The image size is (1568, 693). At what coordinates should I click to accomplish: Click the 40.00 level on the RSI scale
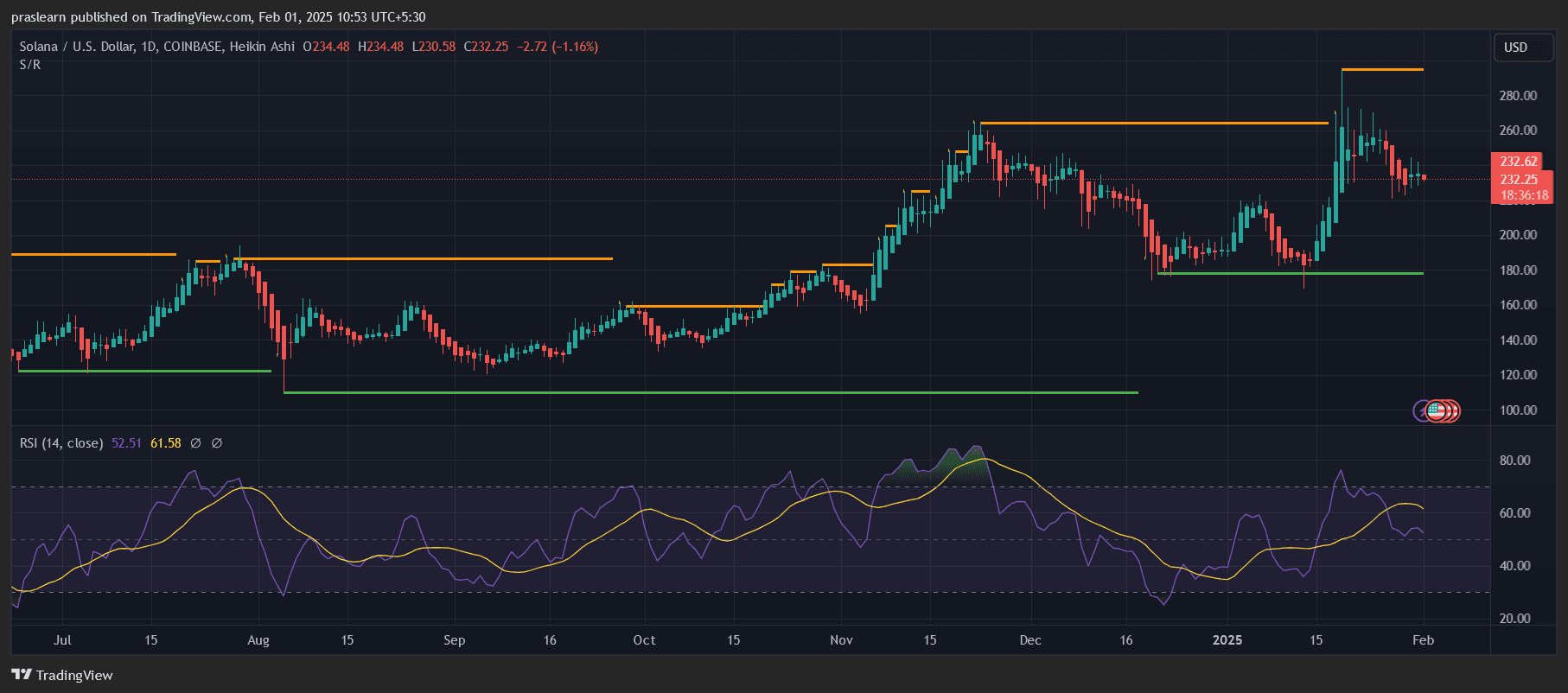coord(1514,566)
